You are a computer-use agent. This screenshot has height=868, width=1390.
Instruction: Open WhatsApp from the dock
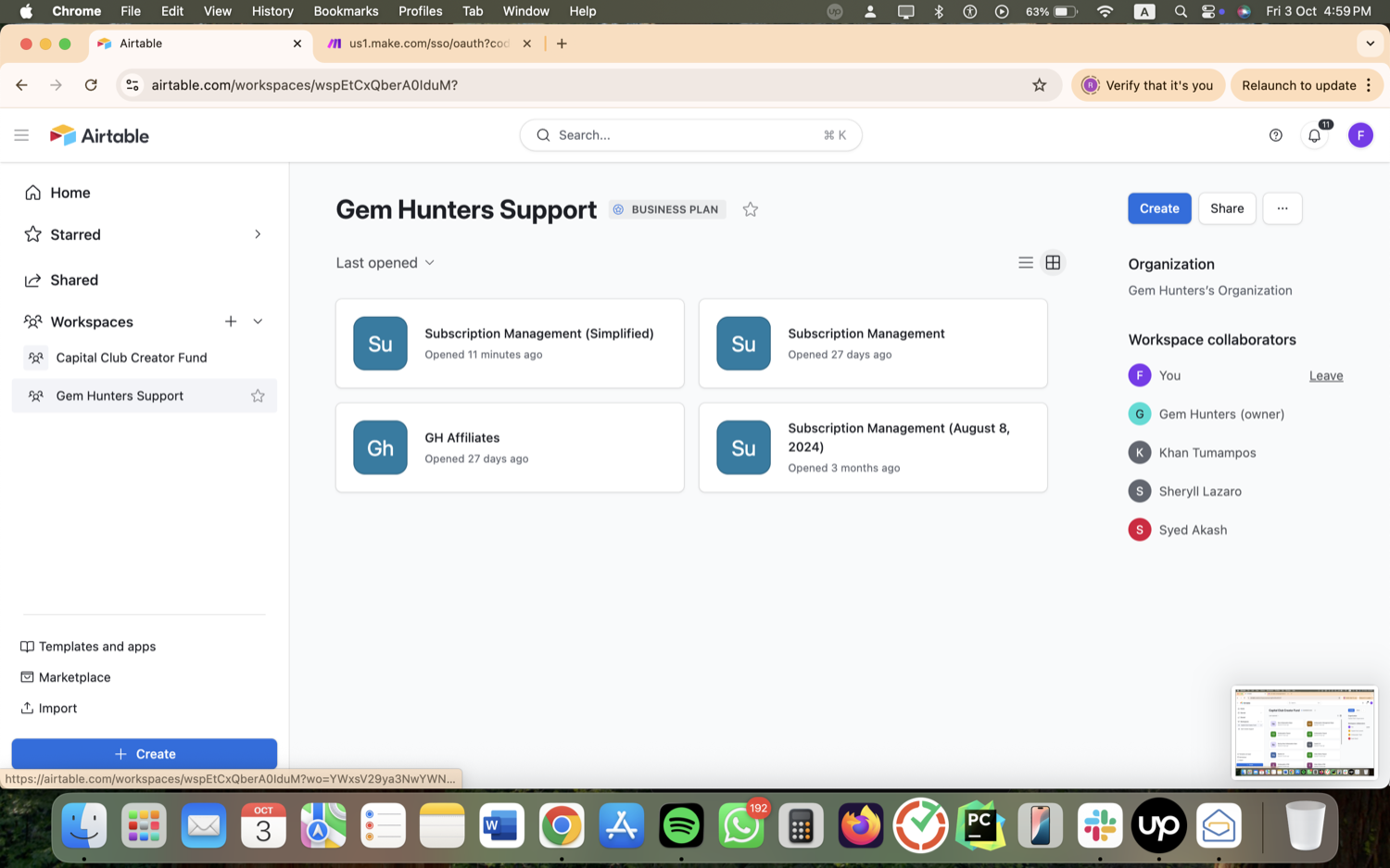pos(741,825)
